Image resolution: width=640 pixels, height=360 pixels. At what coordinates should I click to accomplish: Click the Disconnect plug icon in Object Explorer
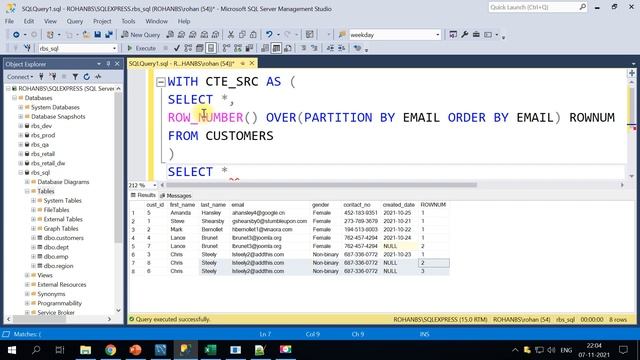[x=53, y=76]
